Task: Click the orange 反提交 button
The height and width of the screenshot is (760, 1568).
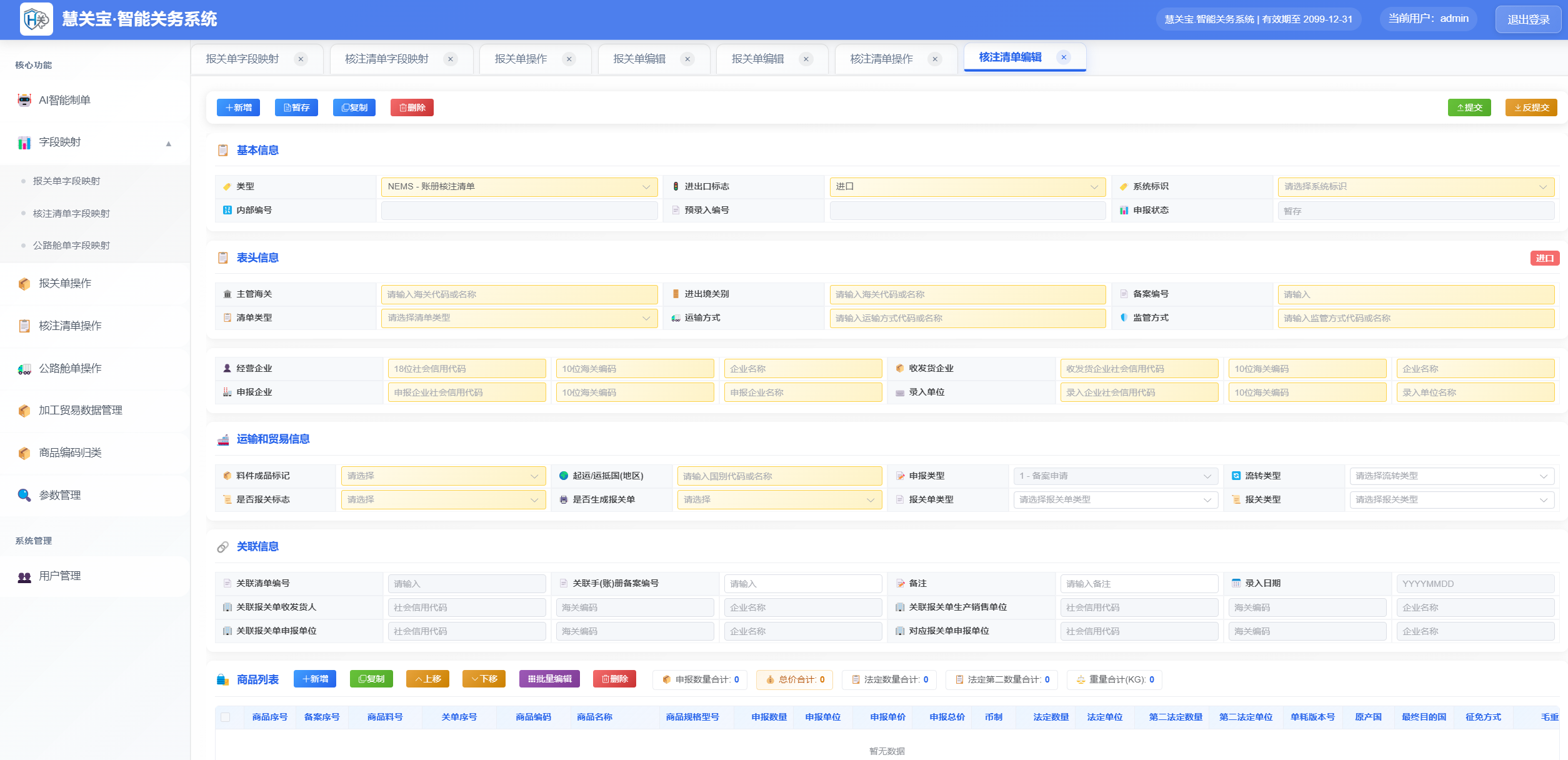Action: pos(1531,107)
